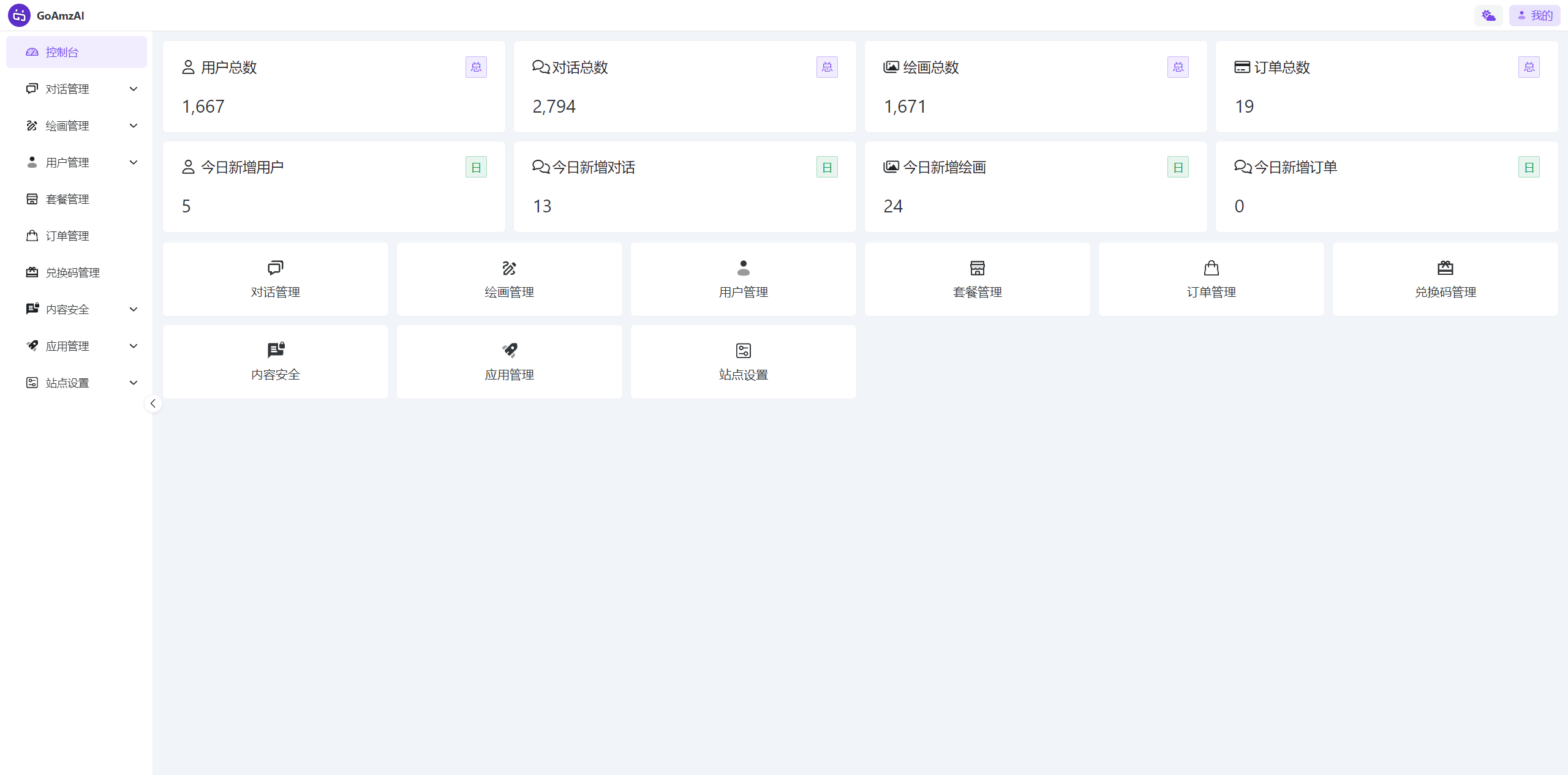Image resolution: width=1568 pixels, height=775 pixels.
Task: Expand 站点设置 sidebar chevron
Action: click(x=134, y=383)
